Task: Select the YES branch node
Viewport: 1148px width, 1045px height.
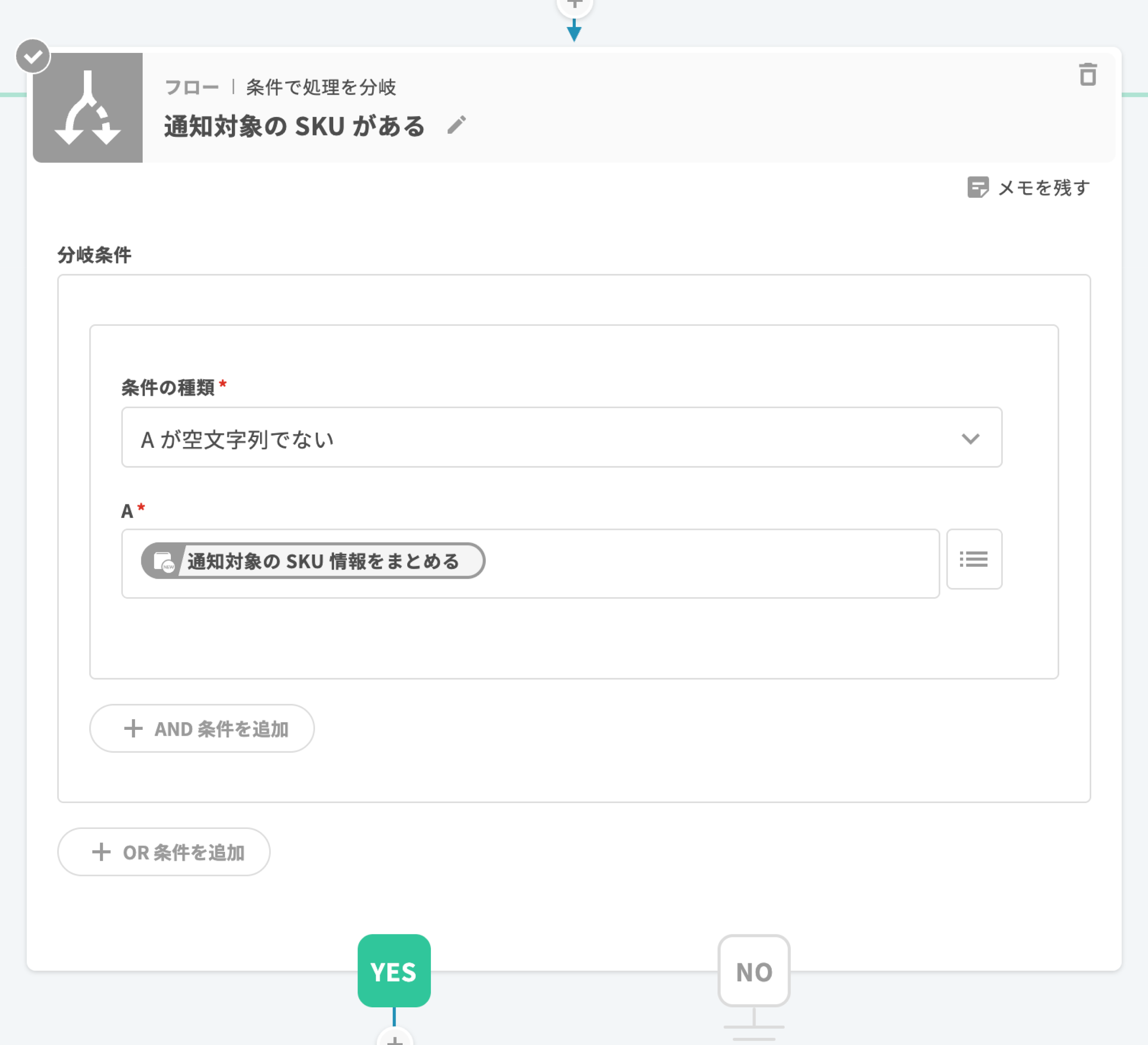Action: [x=394, y=971]
